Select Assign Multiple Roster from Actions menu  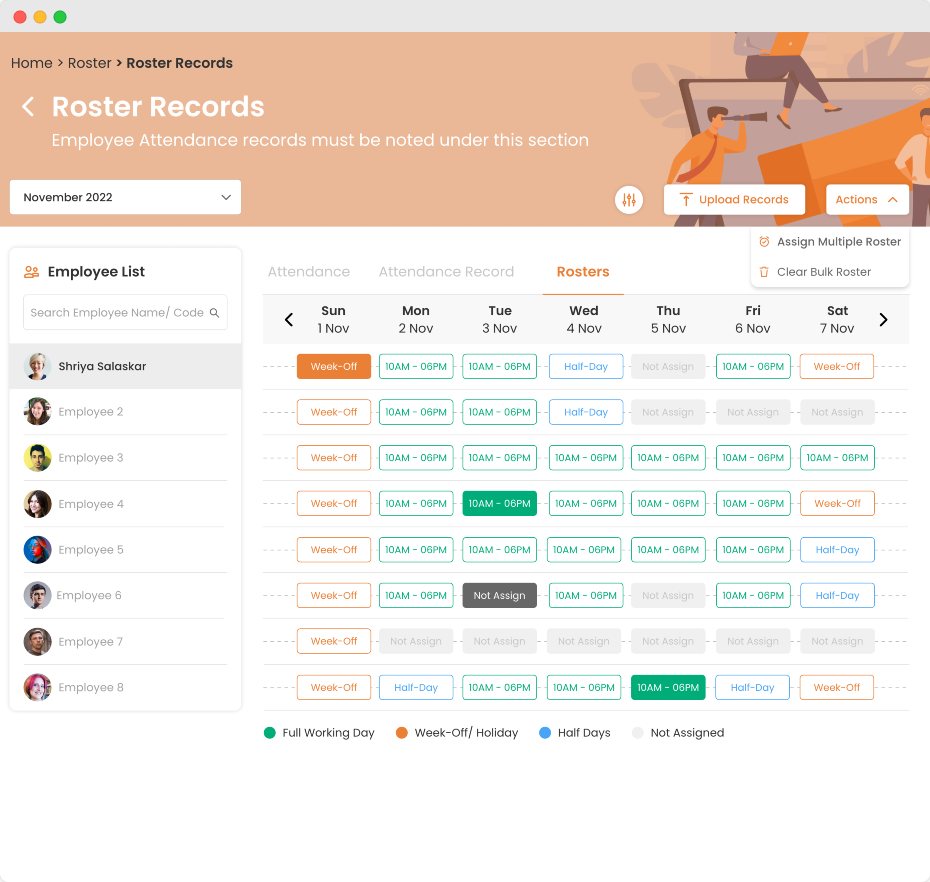click(839, 241)
